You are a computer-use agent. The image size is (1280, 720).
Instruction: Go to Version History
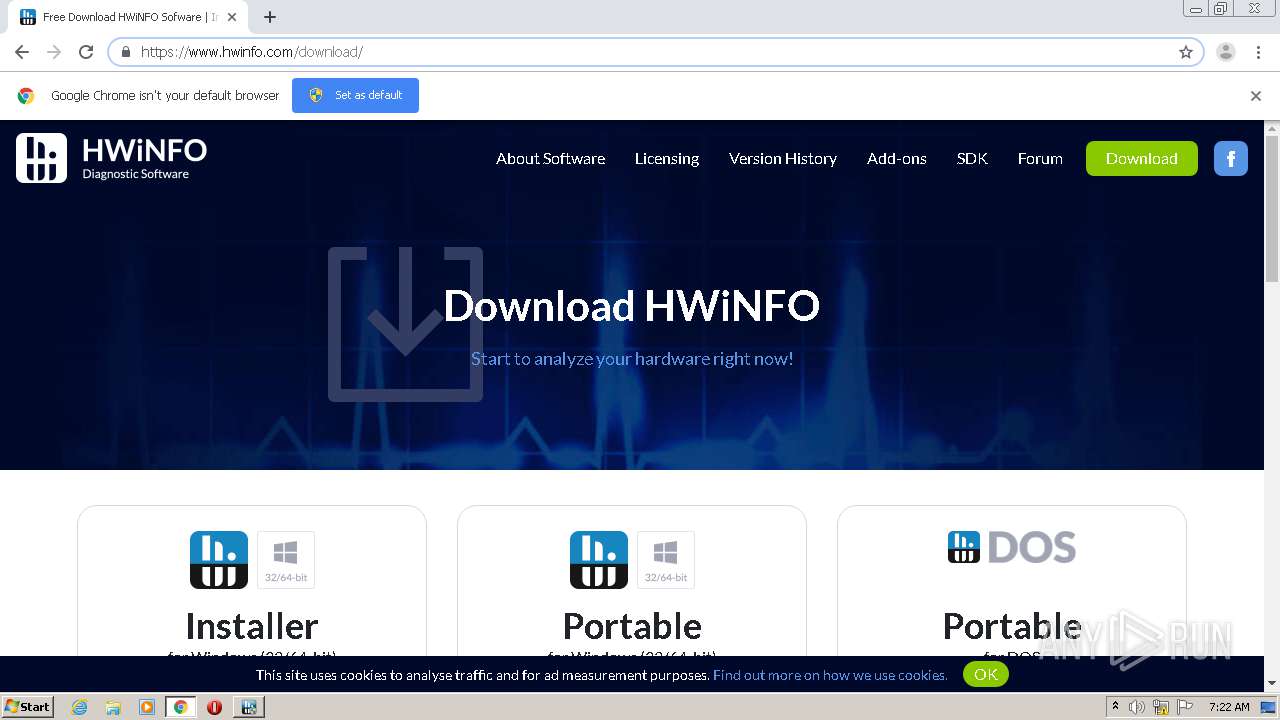tap(783, 158)
